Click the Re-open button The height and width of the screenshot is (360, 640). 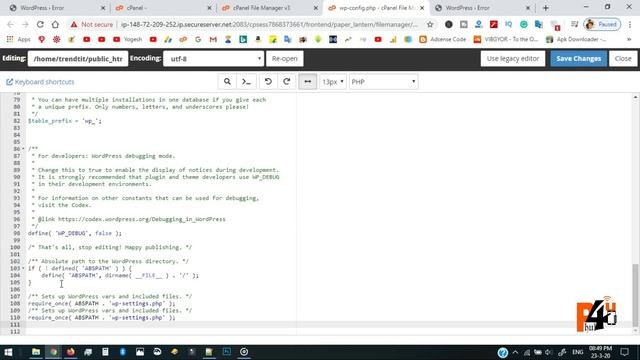click(284, 58)
